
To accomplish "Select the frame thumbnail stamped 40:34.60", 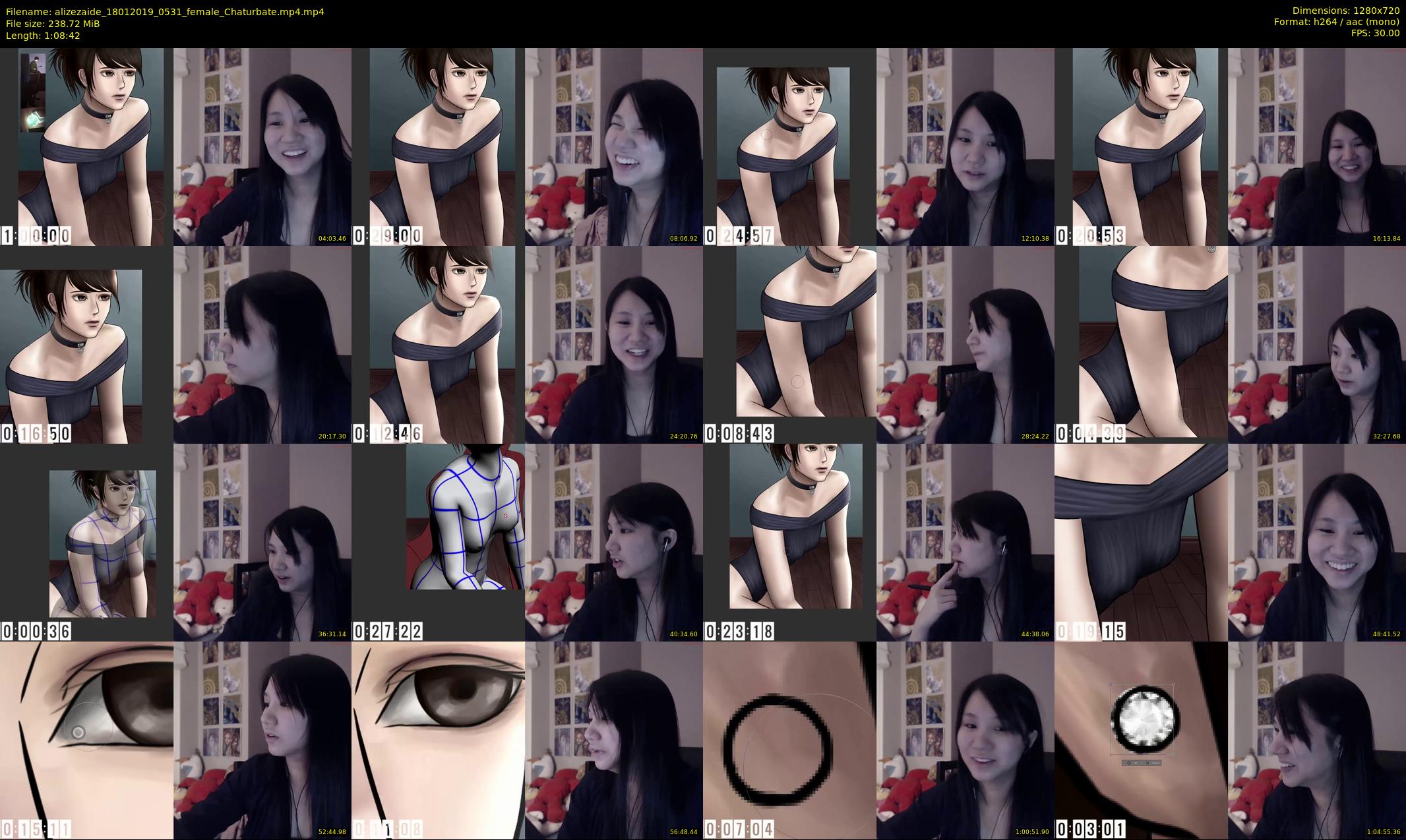I will (527, 542).
